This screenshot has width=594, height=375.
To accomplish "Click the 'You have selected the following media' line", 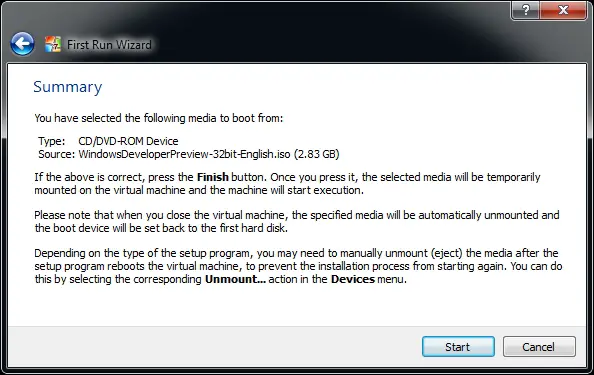I will pos(159,118).
